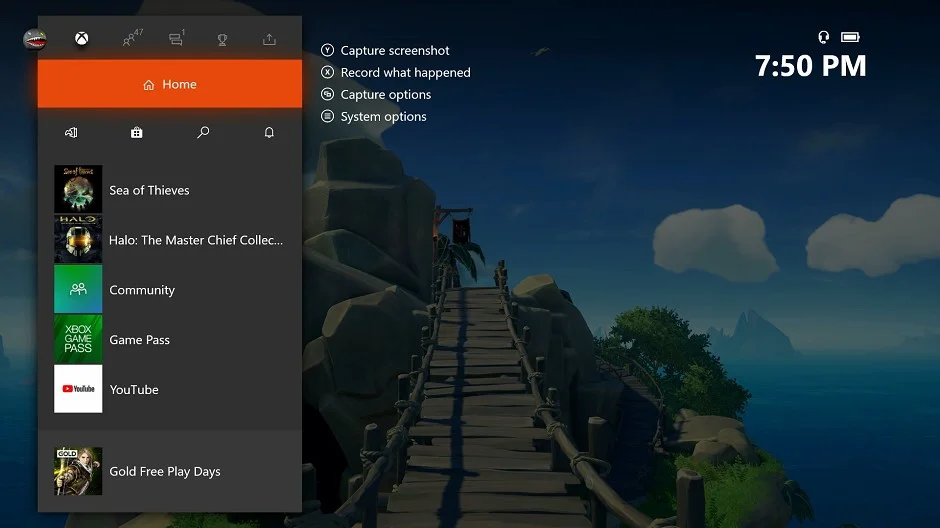940x528 pixels.
Task: Open Capture options
Action: [x=385, y=95]
